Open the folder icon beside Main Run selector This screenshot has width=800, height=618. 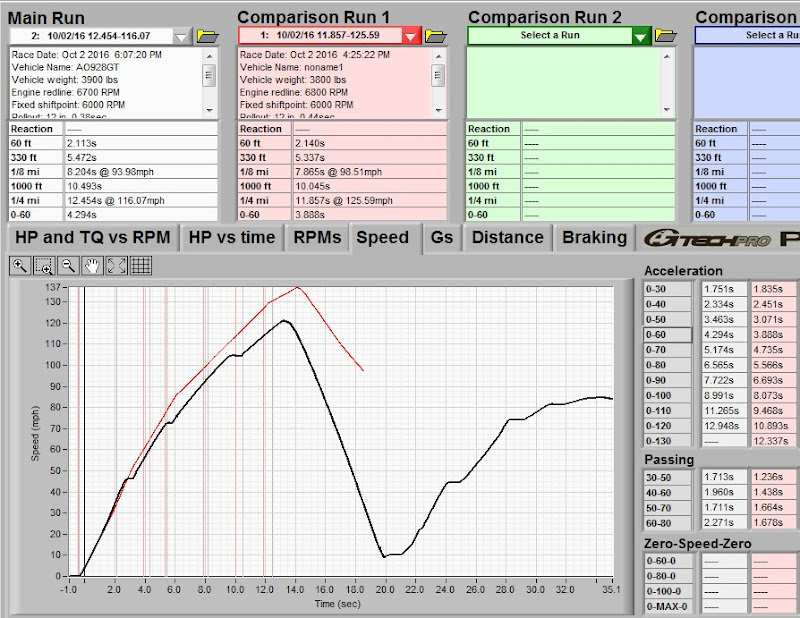pyautogui.click(x=208, y=36)
